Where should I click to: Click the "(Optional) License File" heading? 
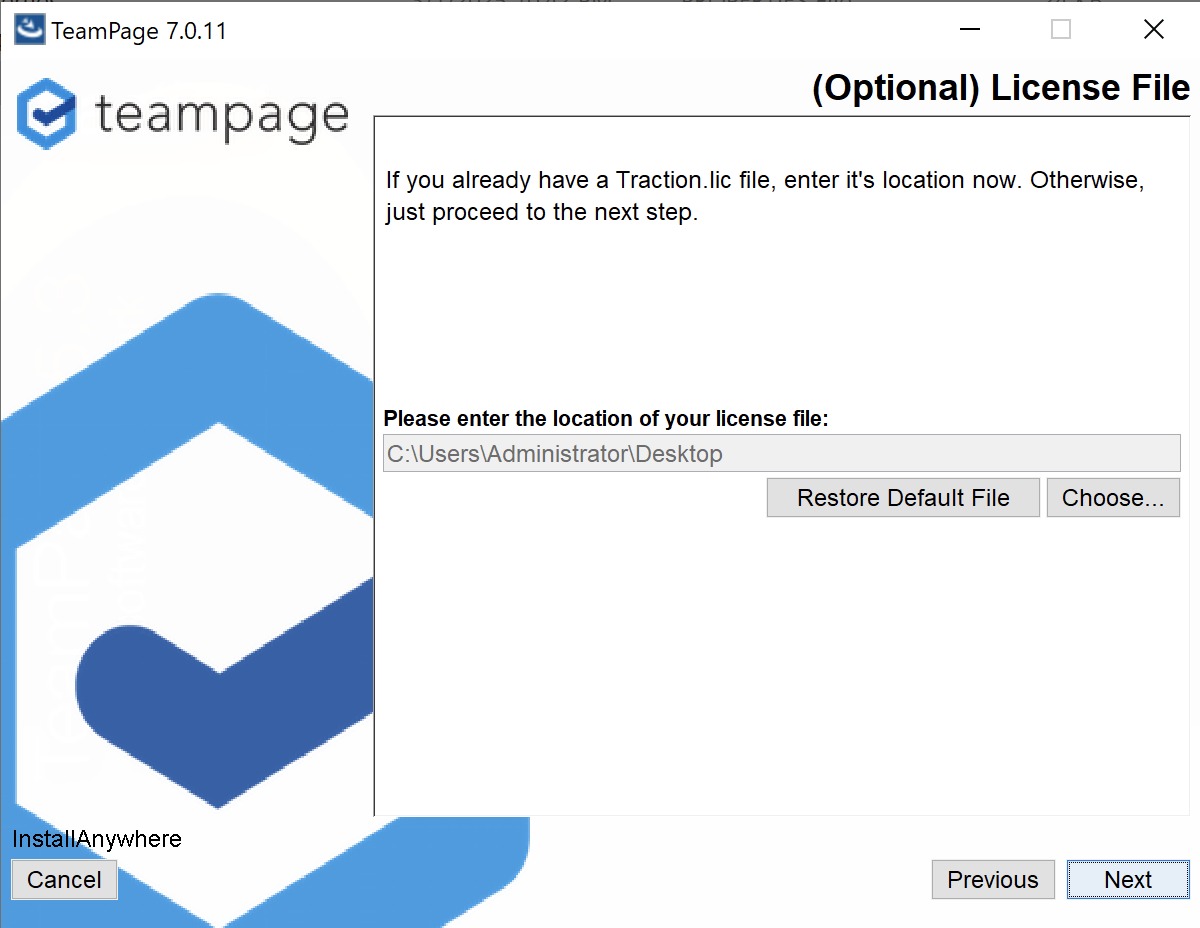pos(1001,88)
